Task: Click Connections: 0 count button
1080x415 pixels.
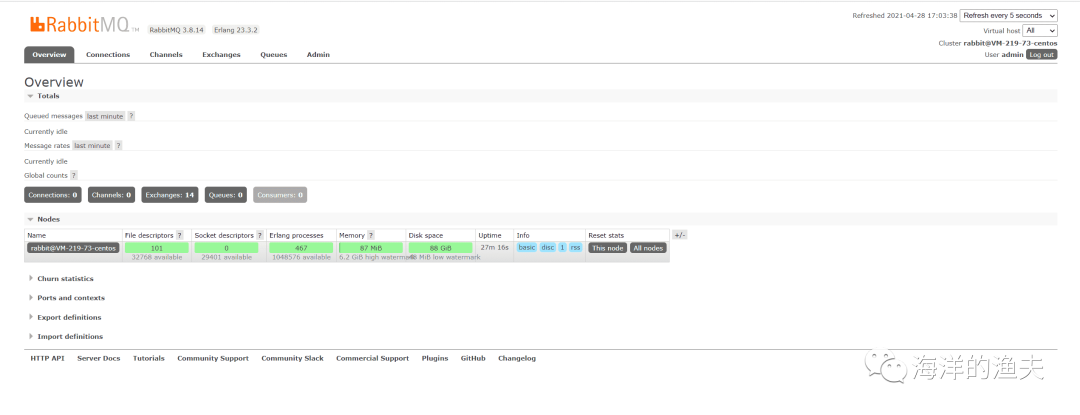Action: (x=53, y=195)
